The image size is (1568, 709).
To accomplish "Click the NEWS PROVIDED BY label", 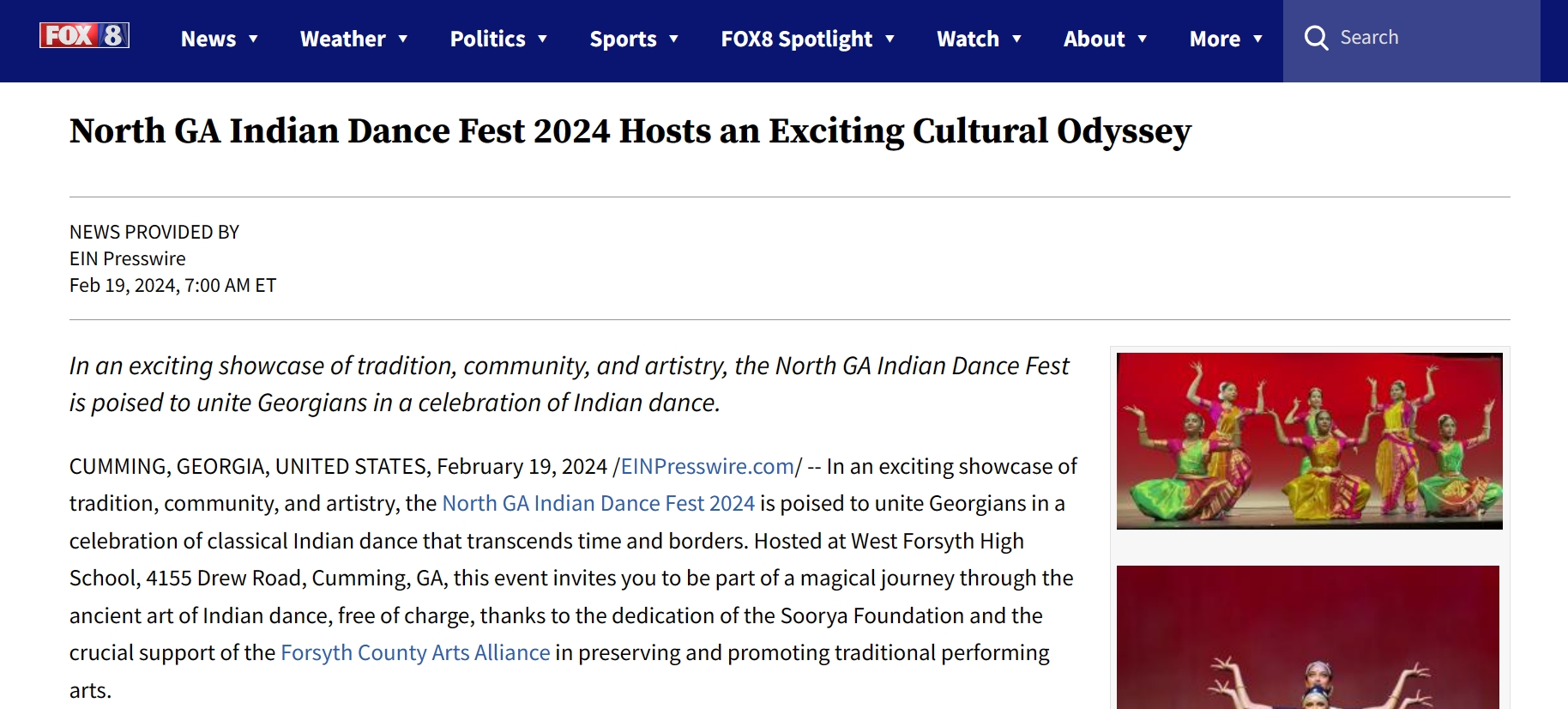I will point(154,232).
